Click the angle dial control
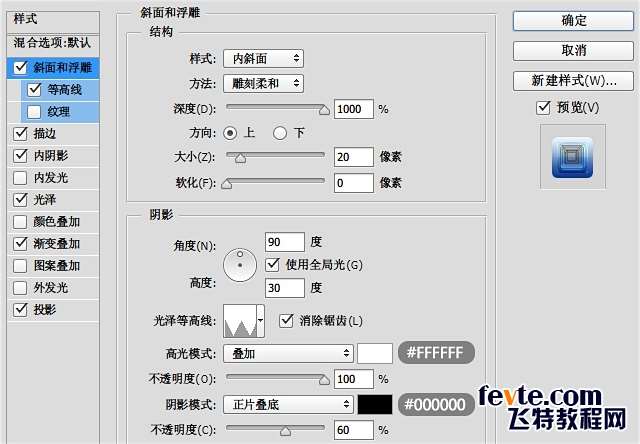The width and height of the screenshot is (640, 444). pyautogui.click(x=240, y=265)
